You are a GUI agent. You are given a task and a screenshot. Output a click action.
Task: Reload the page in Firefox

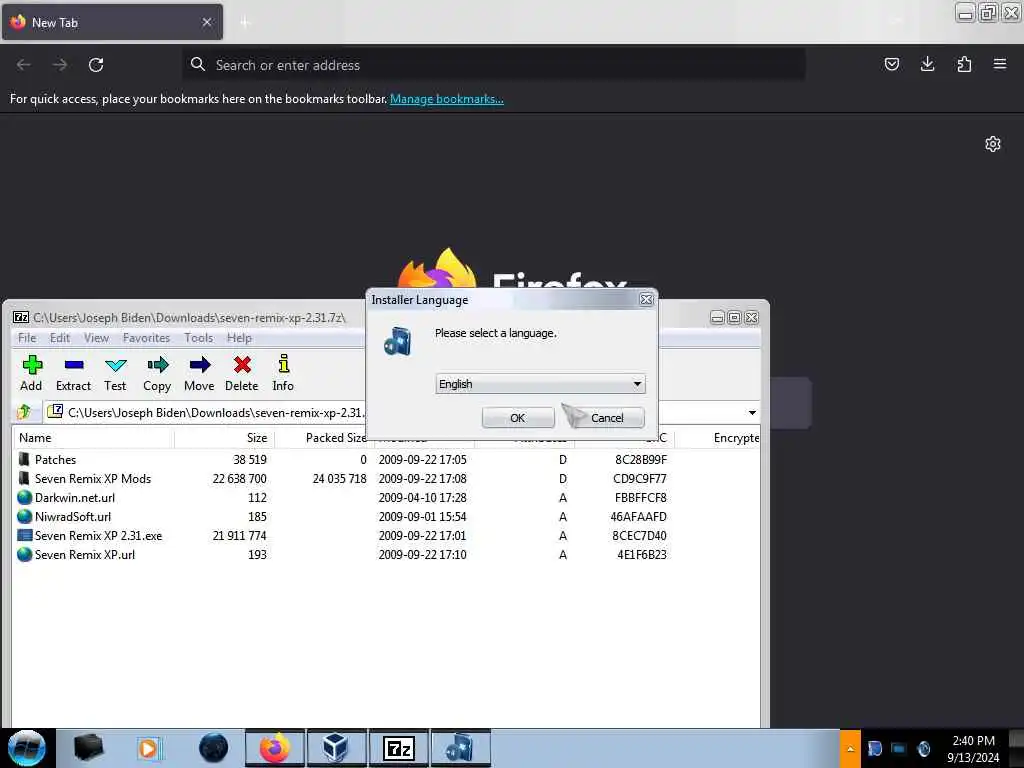pyautogui.click(x=96, y=65)
